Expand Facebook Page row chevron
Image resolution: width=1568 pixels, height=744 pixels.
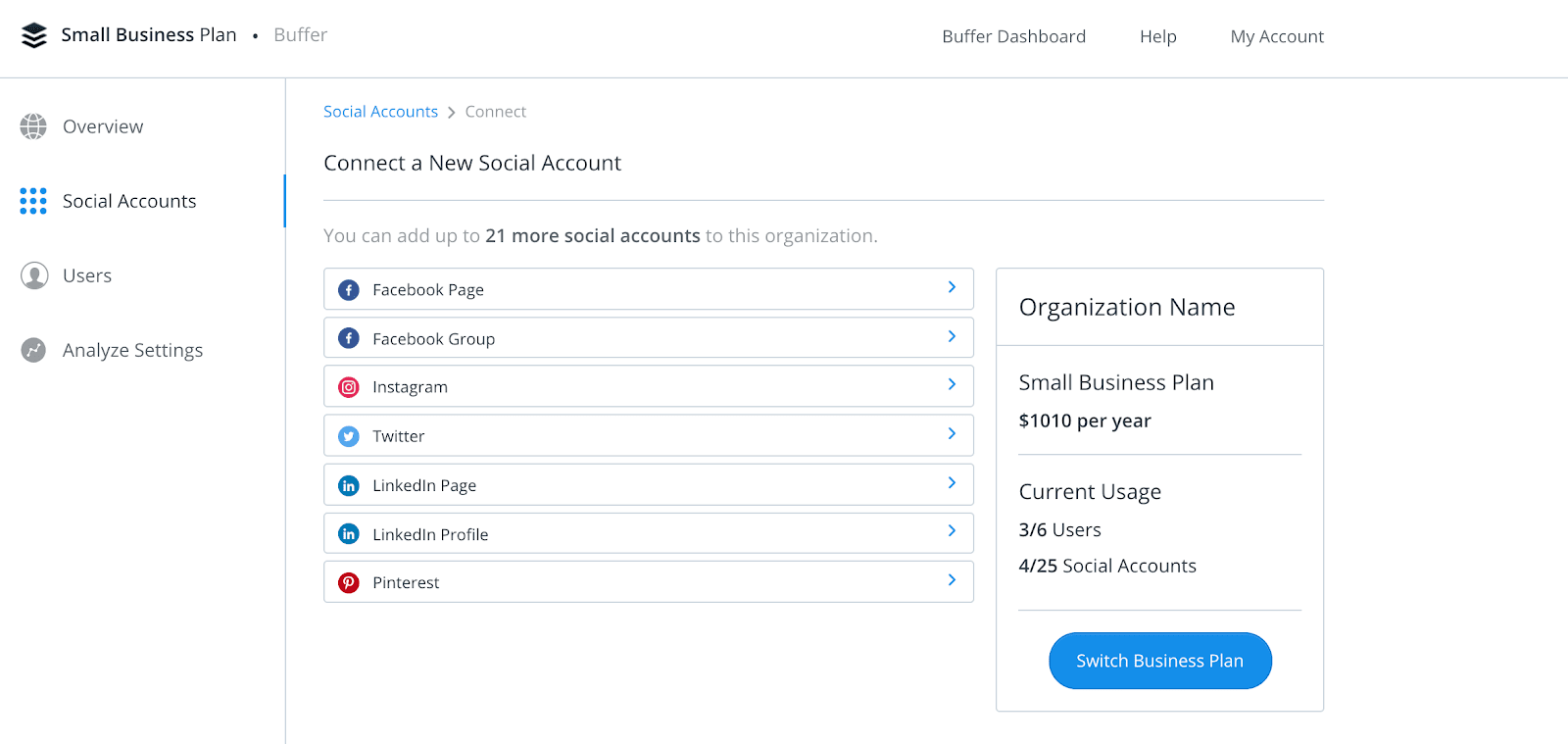(x=952, y=287)
